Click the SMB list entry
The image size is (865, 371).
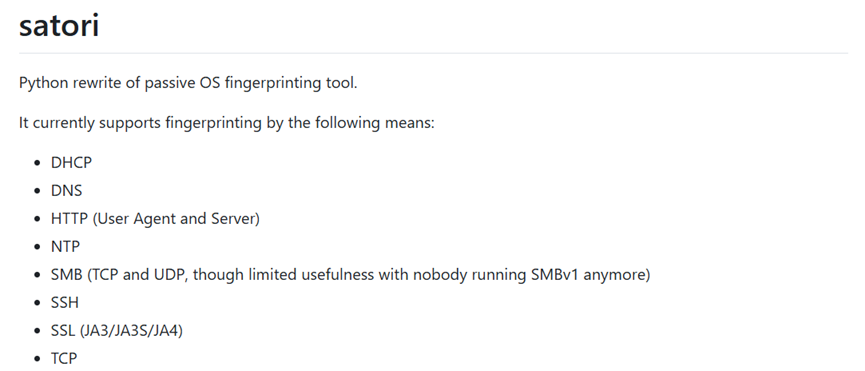[x=350, y=275]
